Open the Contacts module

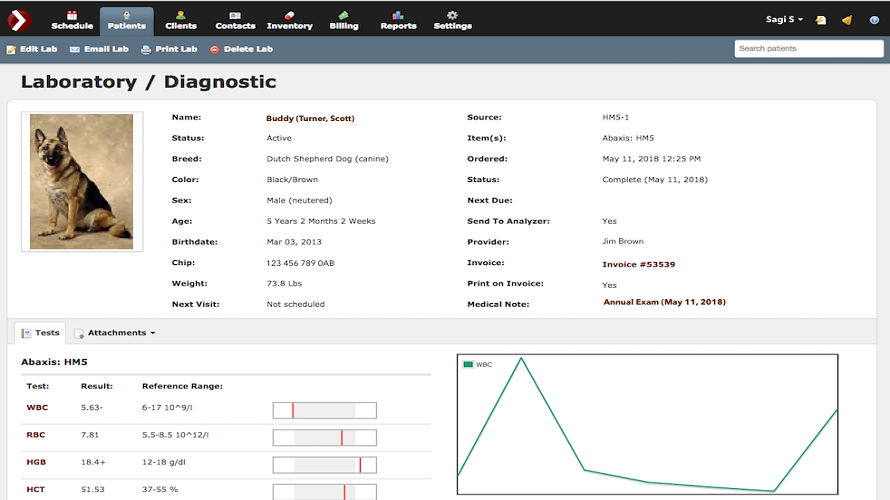coord(235,20)
